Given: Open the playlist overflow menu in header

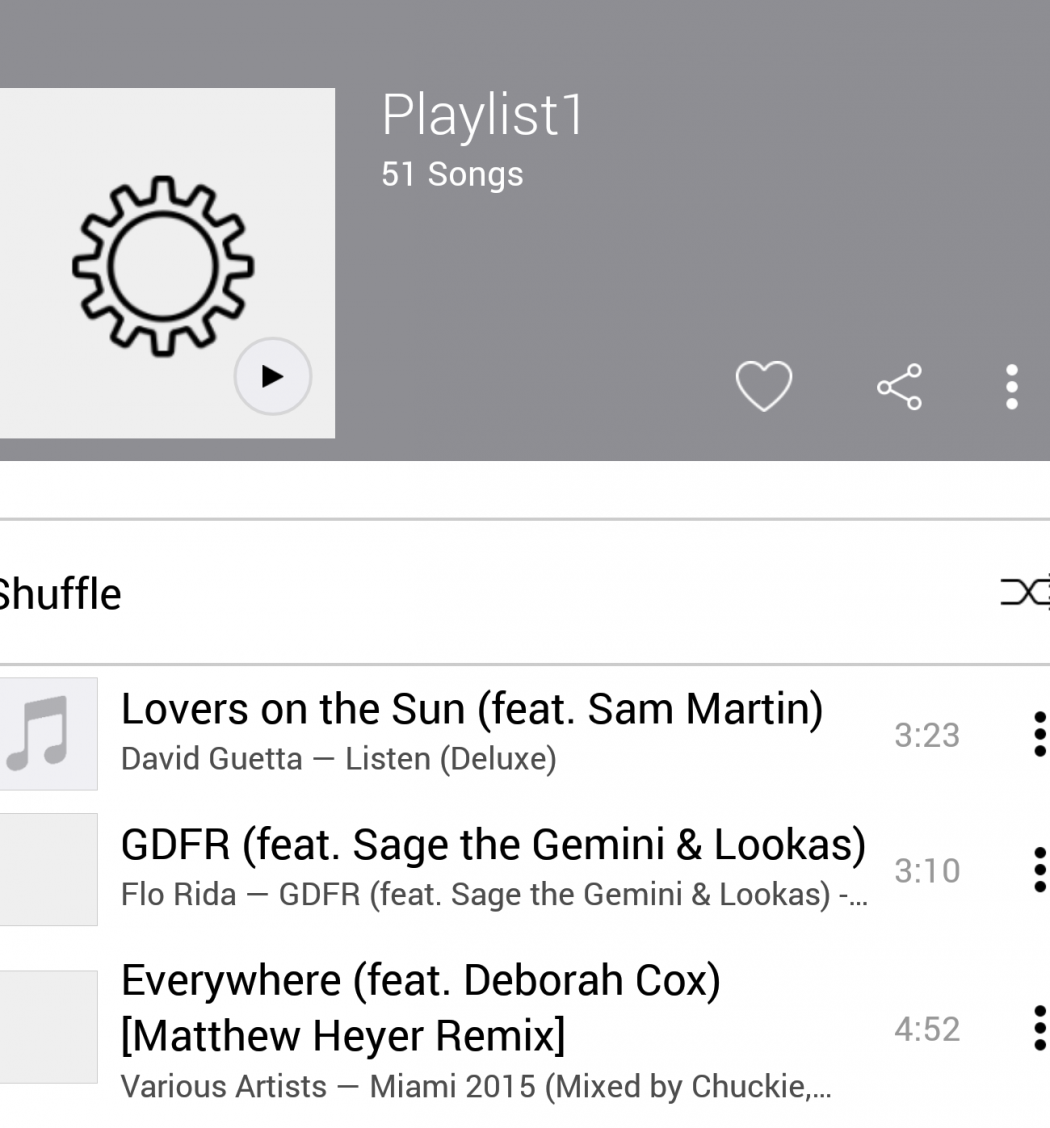Looking at the screenshot, I should 1012,387.
